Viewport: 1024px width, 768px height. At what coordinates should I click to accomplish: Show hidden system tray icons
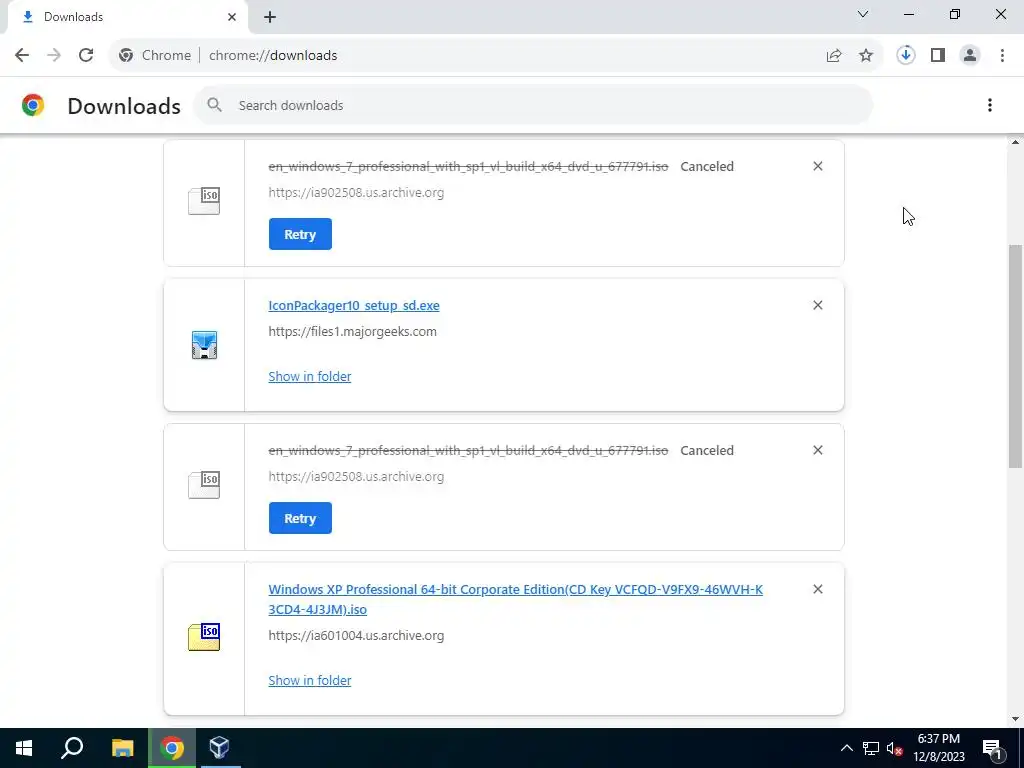(846, 748)
